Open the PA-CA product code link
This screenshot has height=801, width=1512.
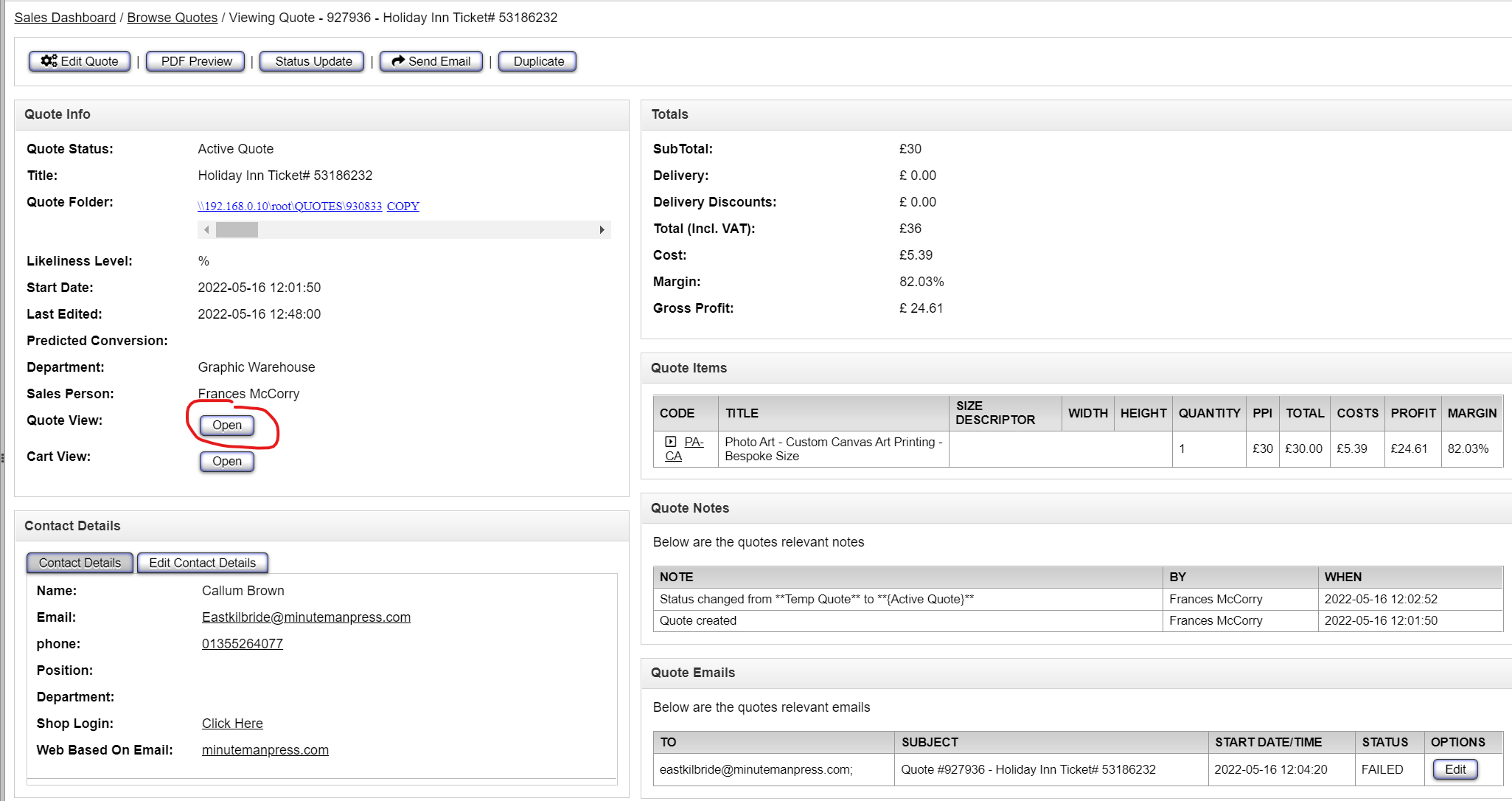click(x=684, y=448)
